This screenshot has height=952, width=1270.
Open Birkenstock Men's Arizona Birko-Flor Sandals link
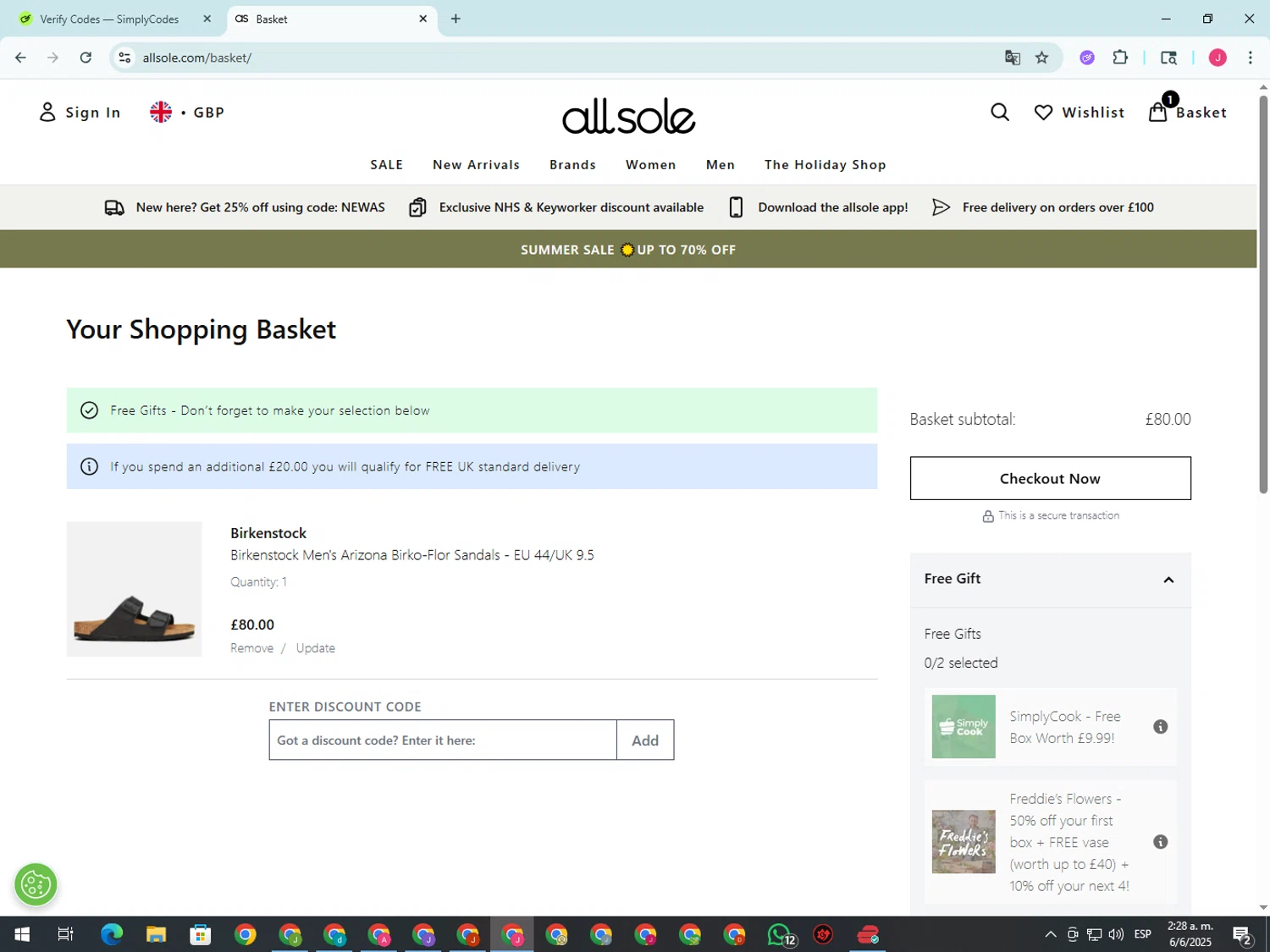412,555
